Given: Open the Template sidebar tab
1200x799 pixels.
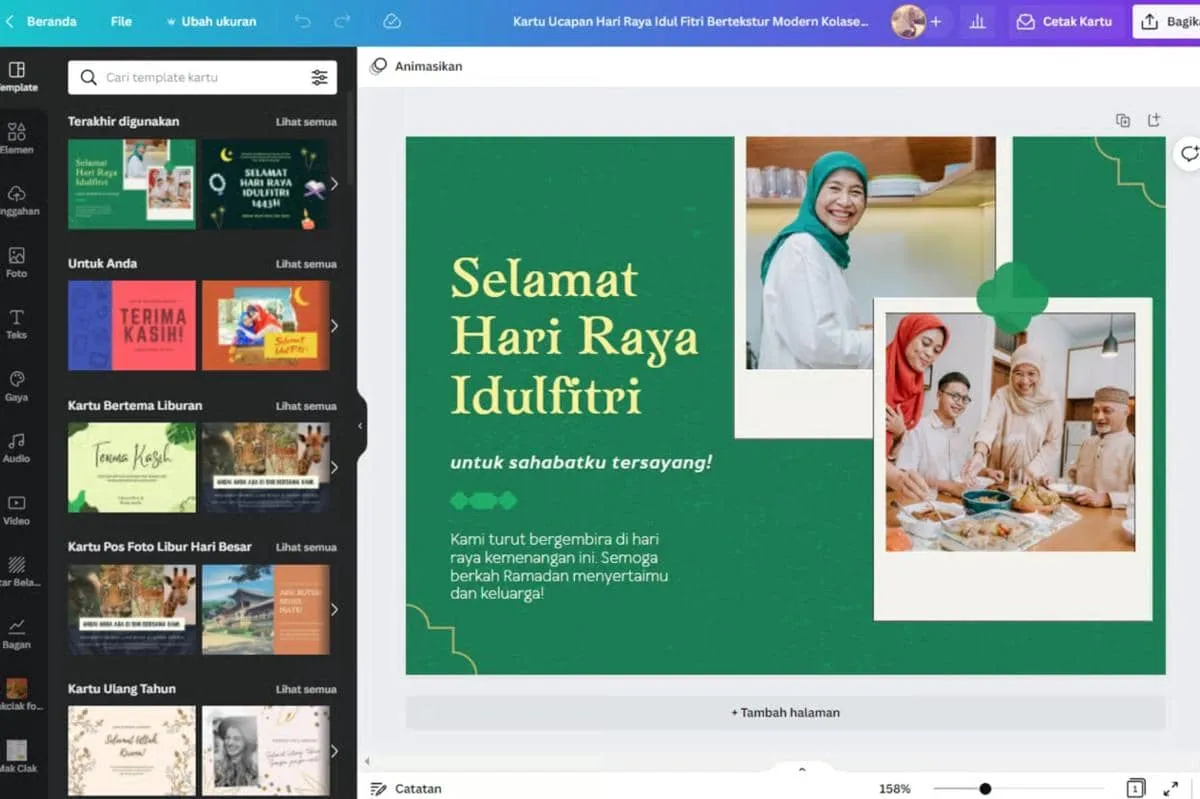Looking at the screenshot, I should (17, 76).
